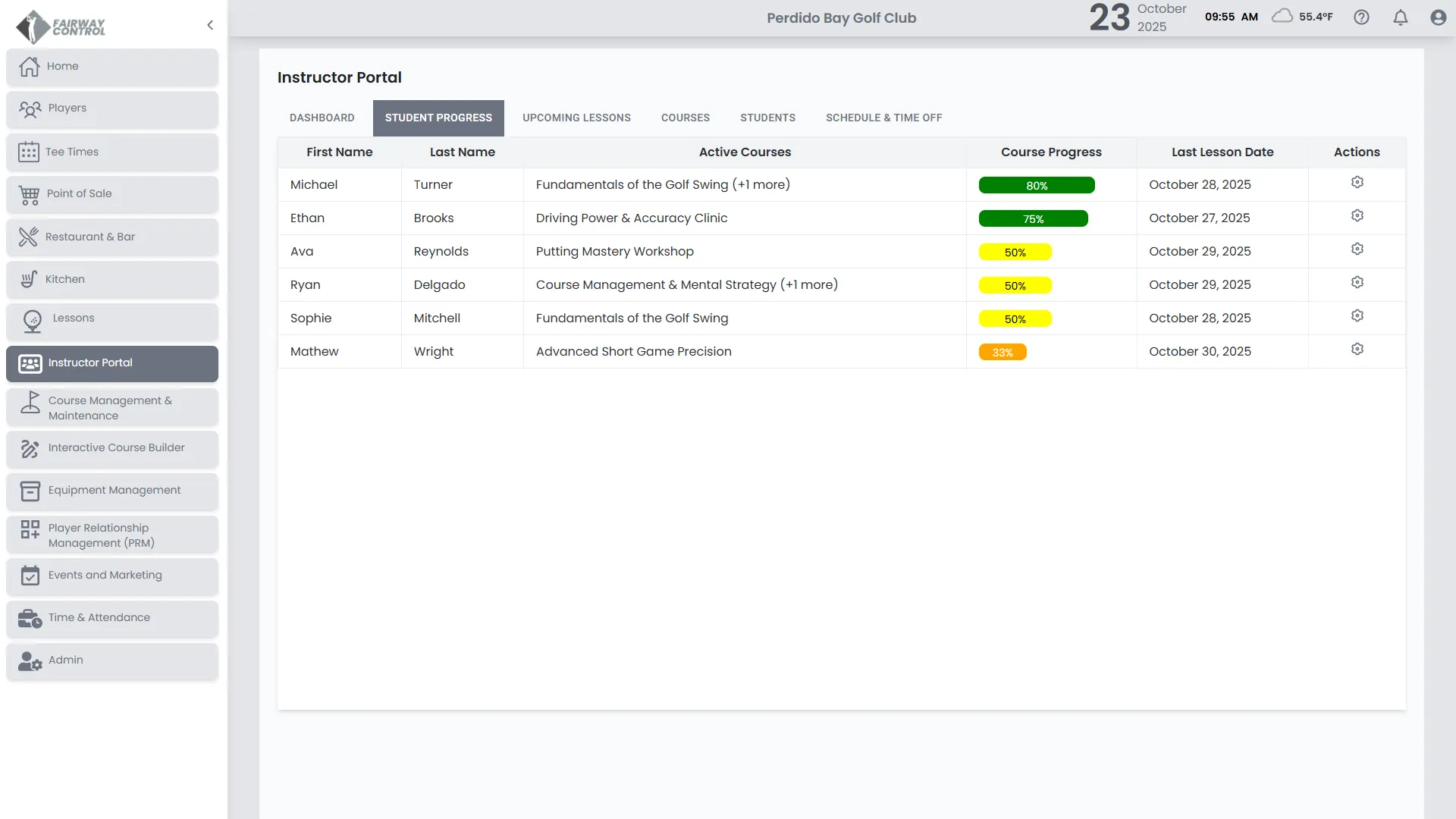Open the Schedule & Time Off tab
This screenshot has width=1456, height=819.
[x=883, y=118]
